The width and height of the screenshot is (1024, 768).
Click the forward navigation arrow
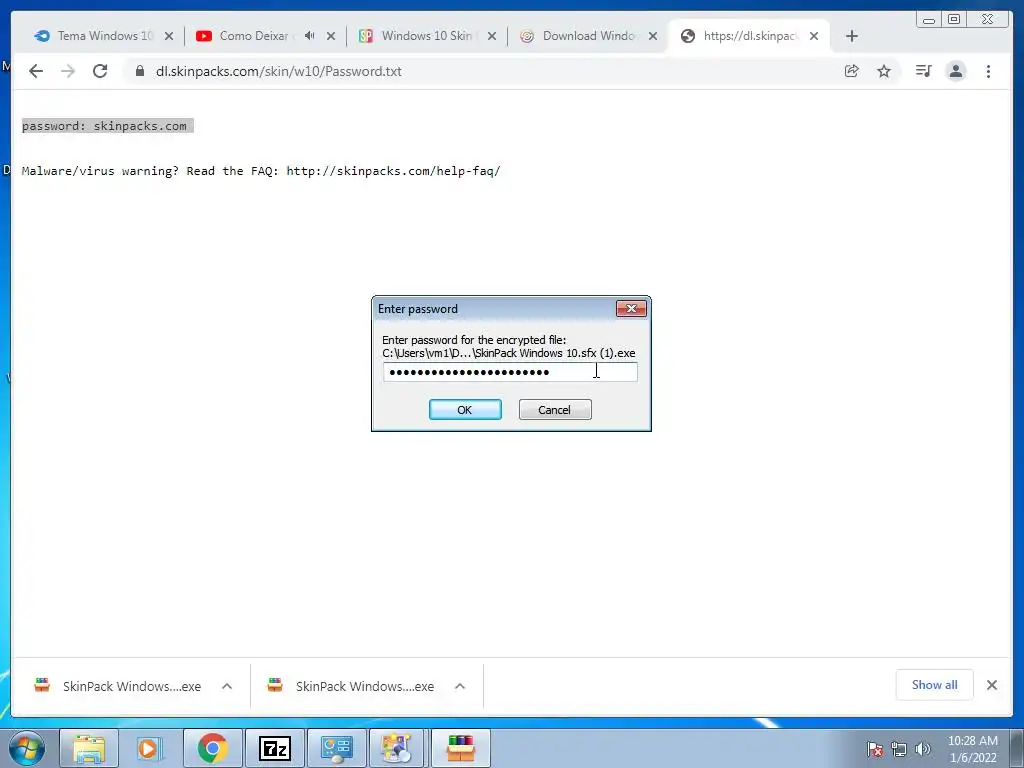[x=68, y=71]
